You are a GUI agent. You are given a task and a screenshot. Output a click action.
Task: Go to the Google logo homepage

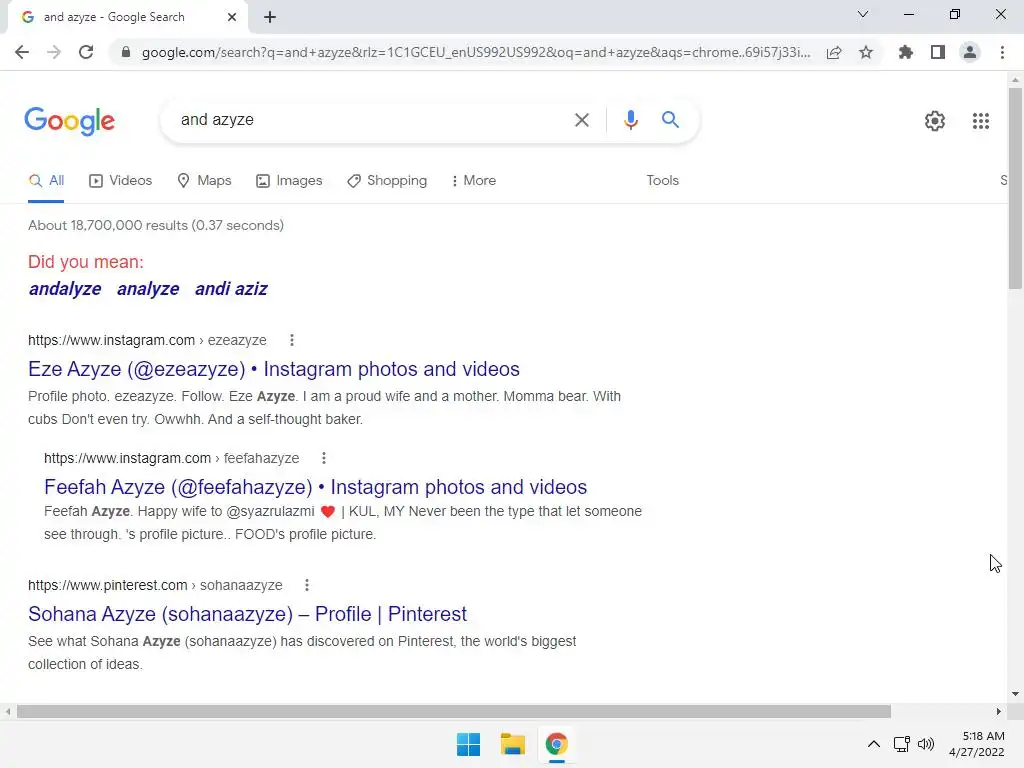69,121
